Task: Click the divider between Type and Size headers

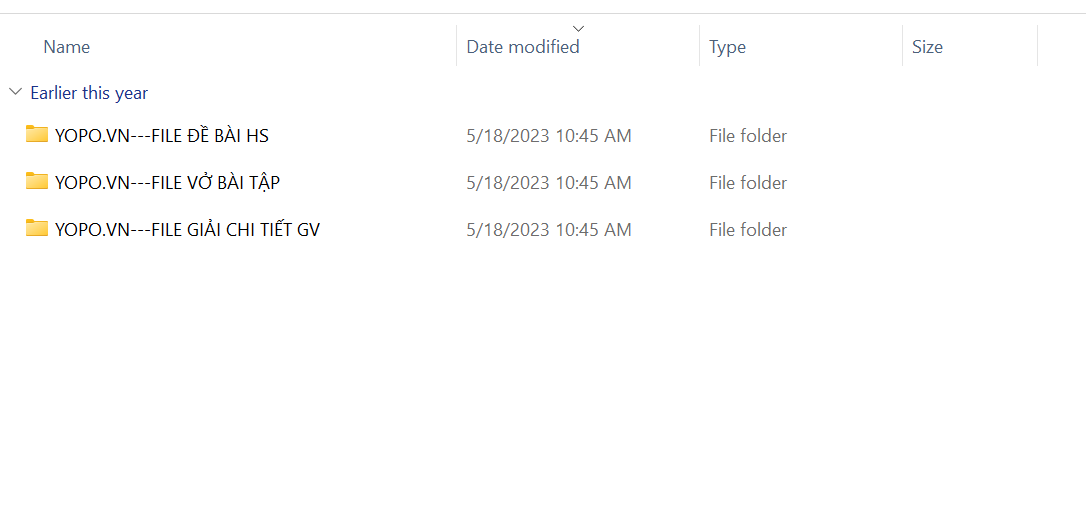Action: coord(902,47)
